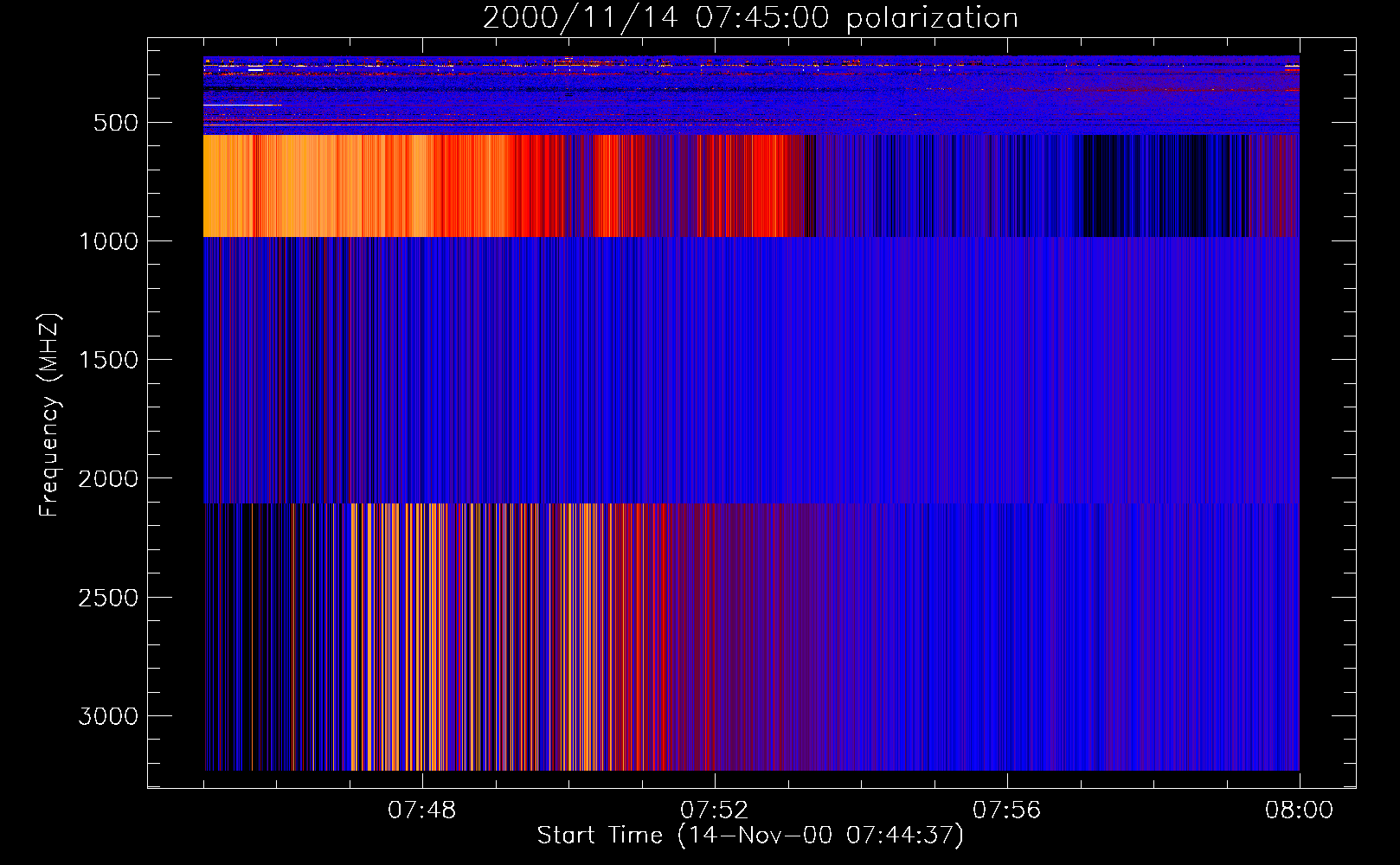Click the solid blue 1000-2100 MHz band in the spectrogram
This screenshot has height=865, width=1400.
pyautogui.click(x=751, y=370)
